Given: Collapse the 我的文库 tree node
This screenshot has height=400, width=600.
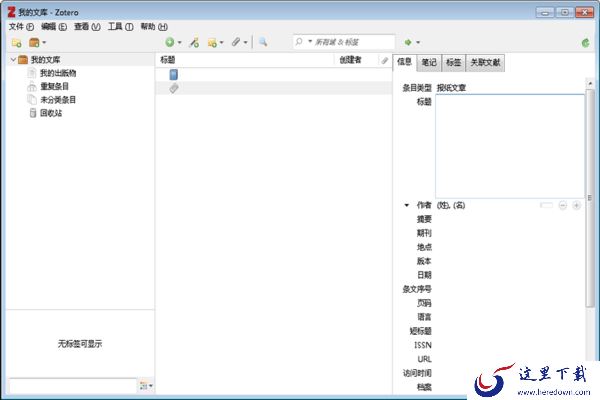Looking at the screenshot, I should [13, 60].
